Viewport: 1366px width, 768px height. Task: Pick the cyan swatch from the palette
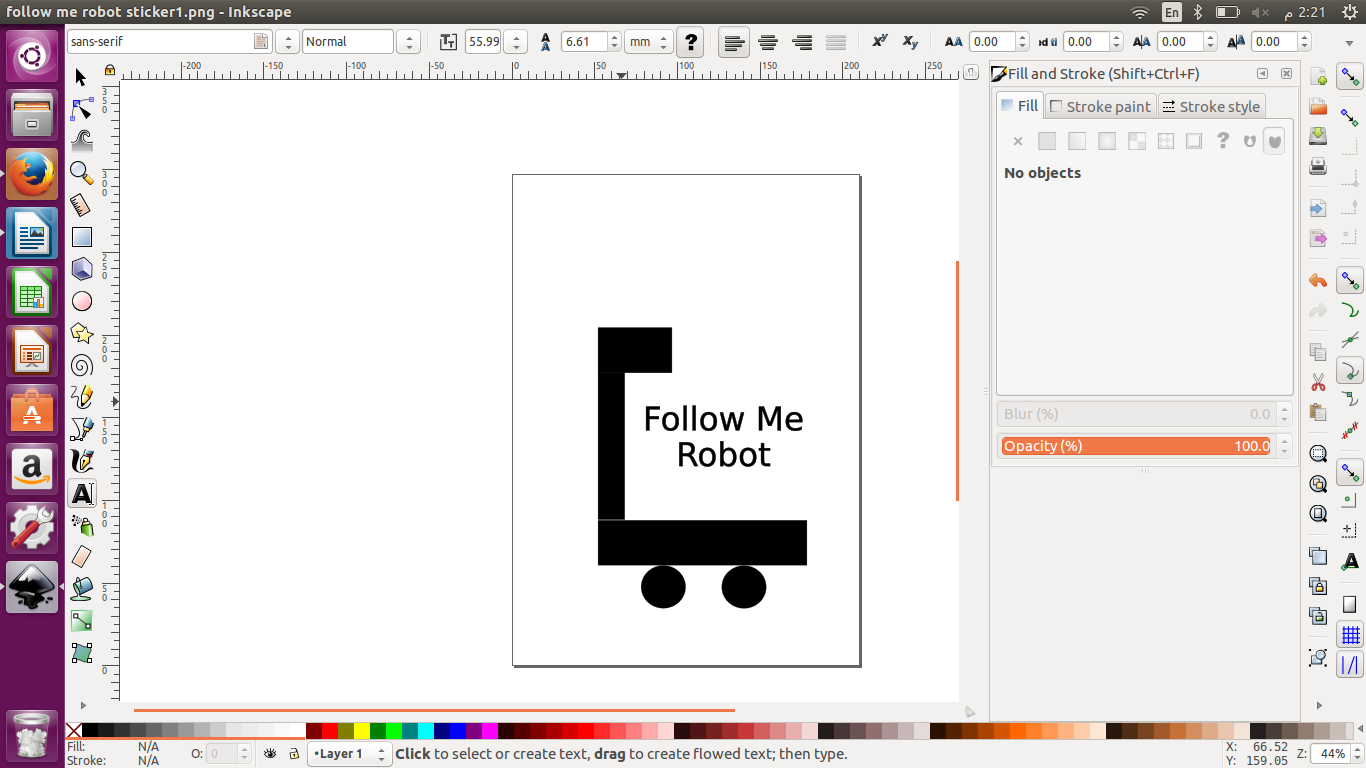(426, 731)
